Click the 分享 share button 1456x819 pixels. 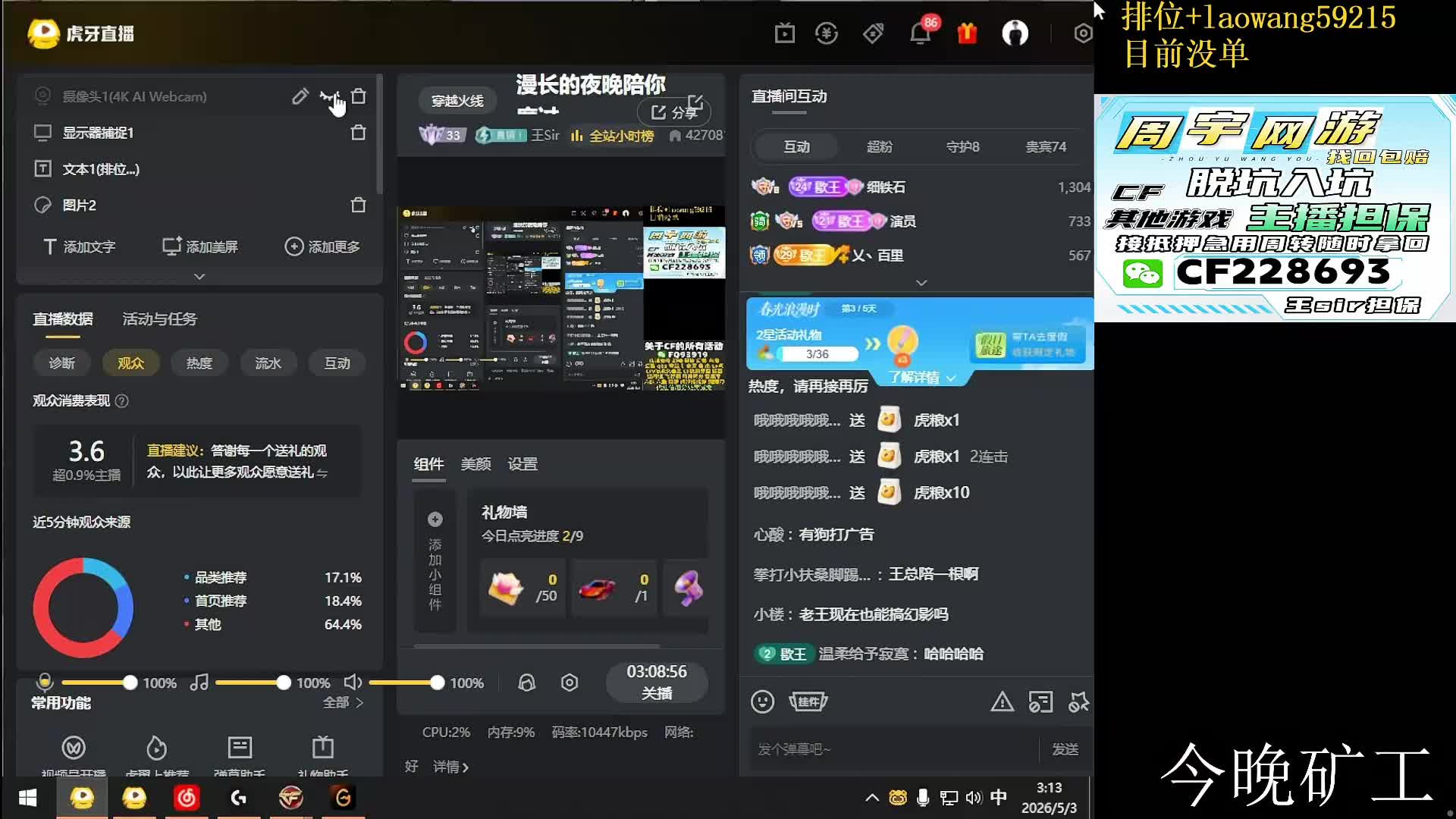tap(674, 112)
